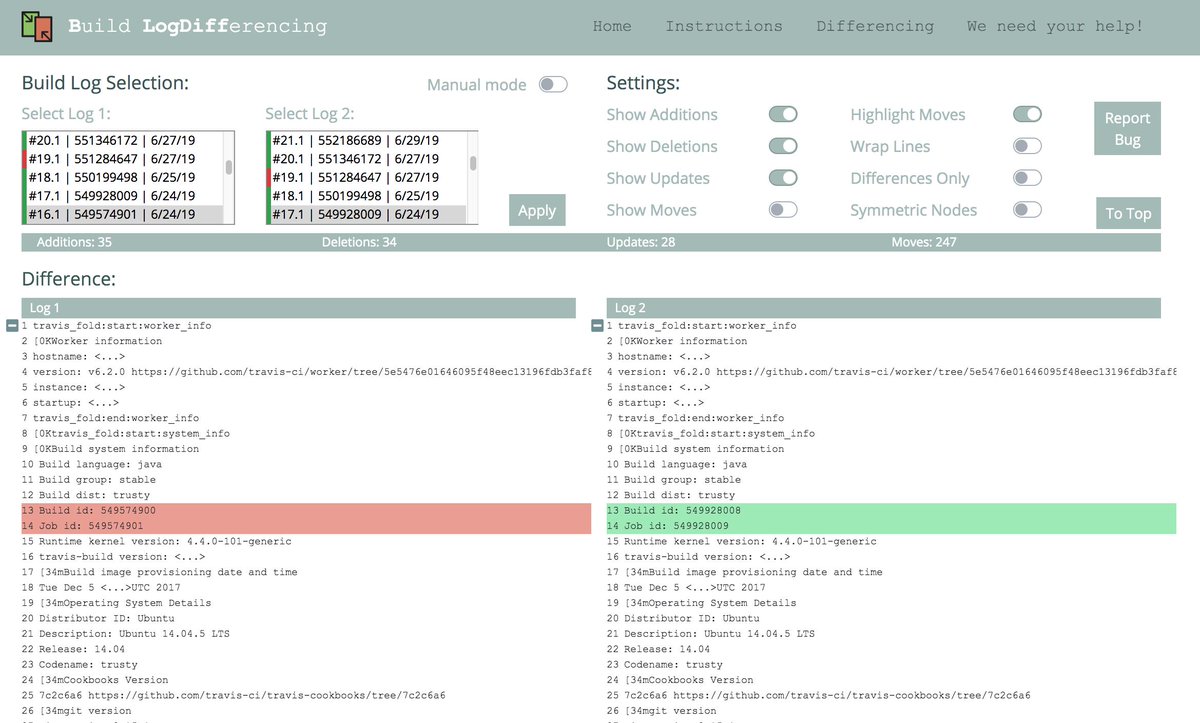Select build #16.1 in Log 1 list

click(x=124, y=214)
